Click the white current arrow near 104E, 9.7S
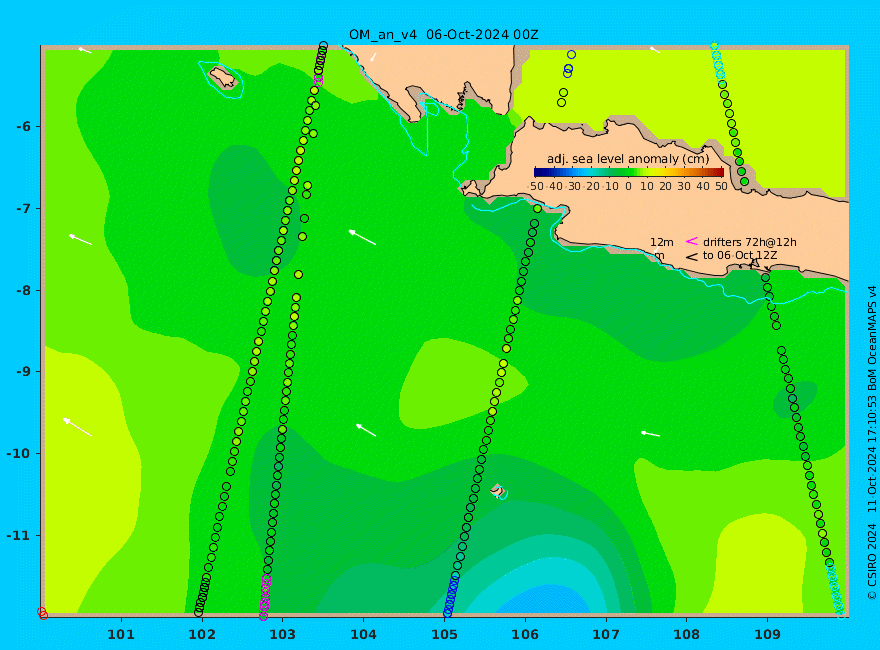This screenshot has width=880, height=650. [366, 430]
